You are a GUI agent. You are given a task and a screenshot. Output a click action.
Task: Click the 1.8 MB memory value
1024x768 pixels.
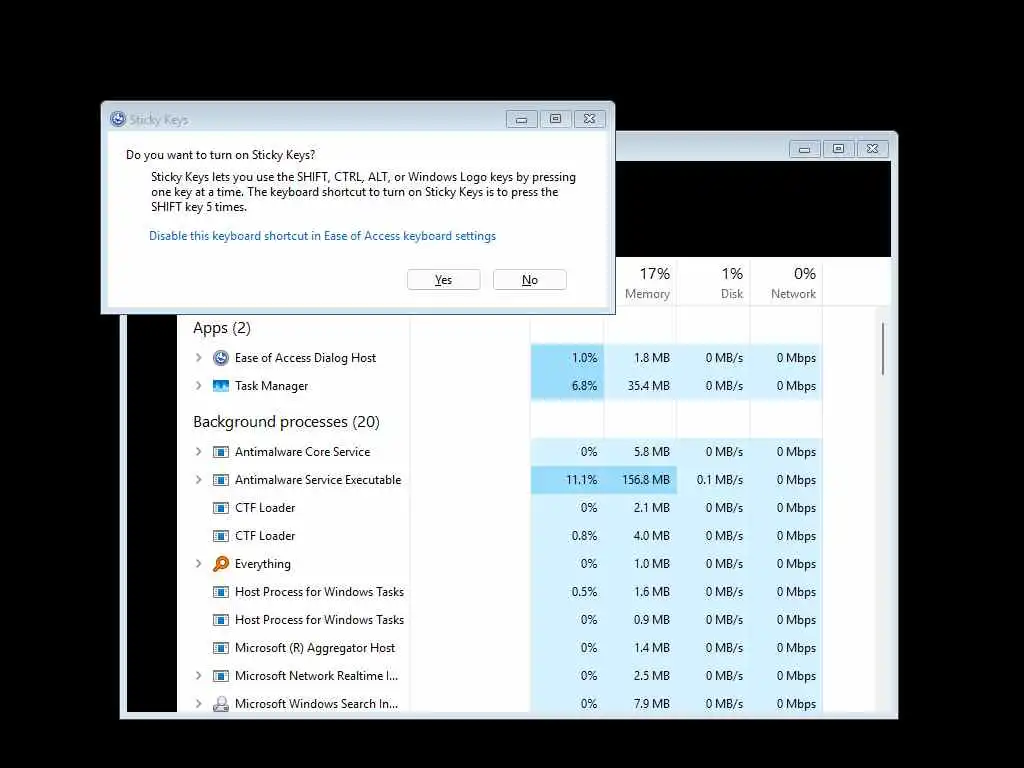point(651,358)
